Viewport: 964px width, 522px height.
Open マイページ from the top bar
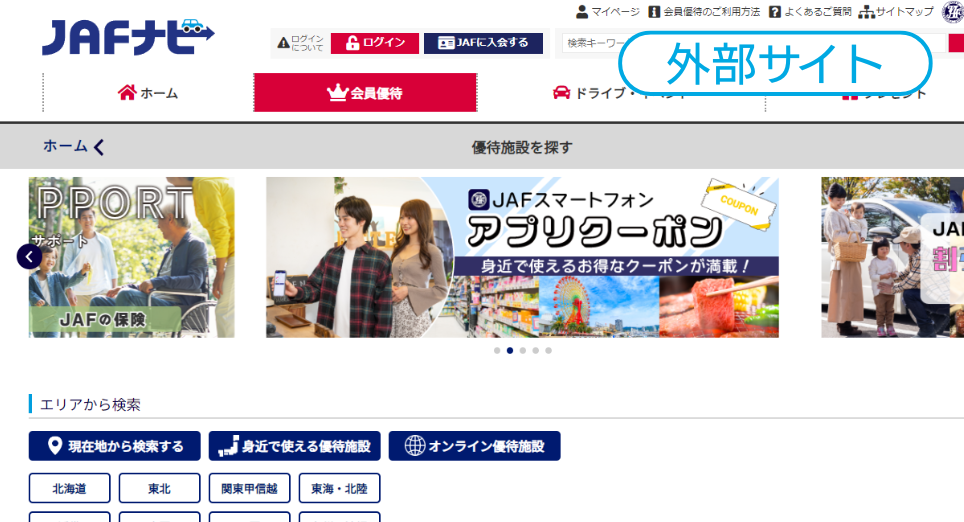tap(607, 12)
